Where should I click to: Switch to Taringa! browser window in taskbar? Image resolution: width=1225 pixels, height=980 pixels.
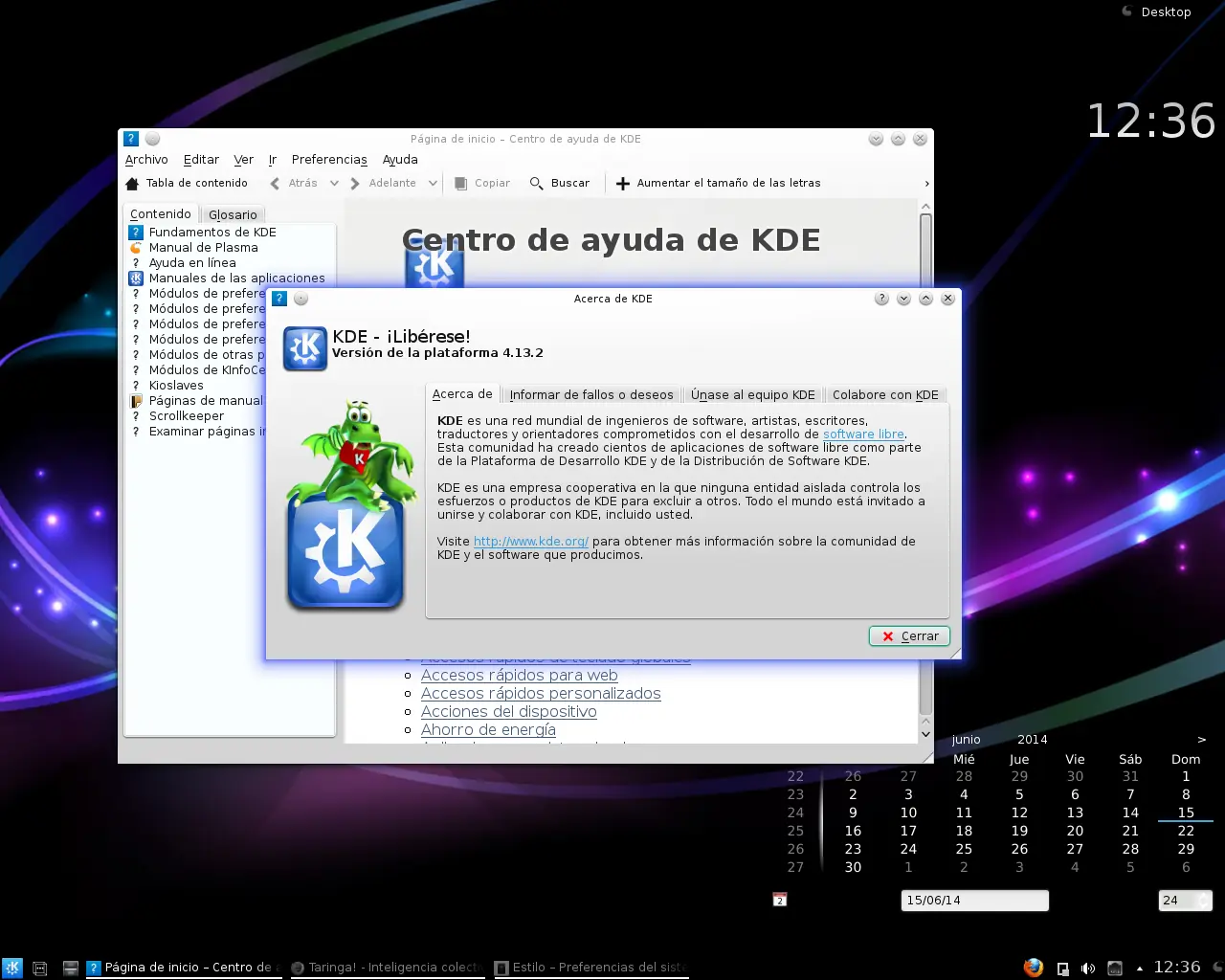(x=387, y=968)
